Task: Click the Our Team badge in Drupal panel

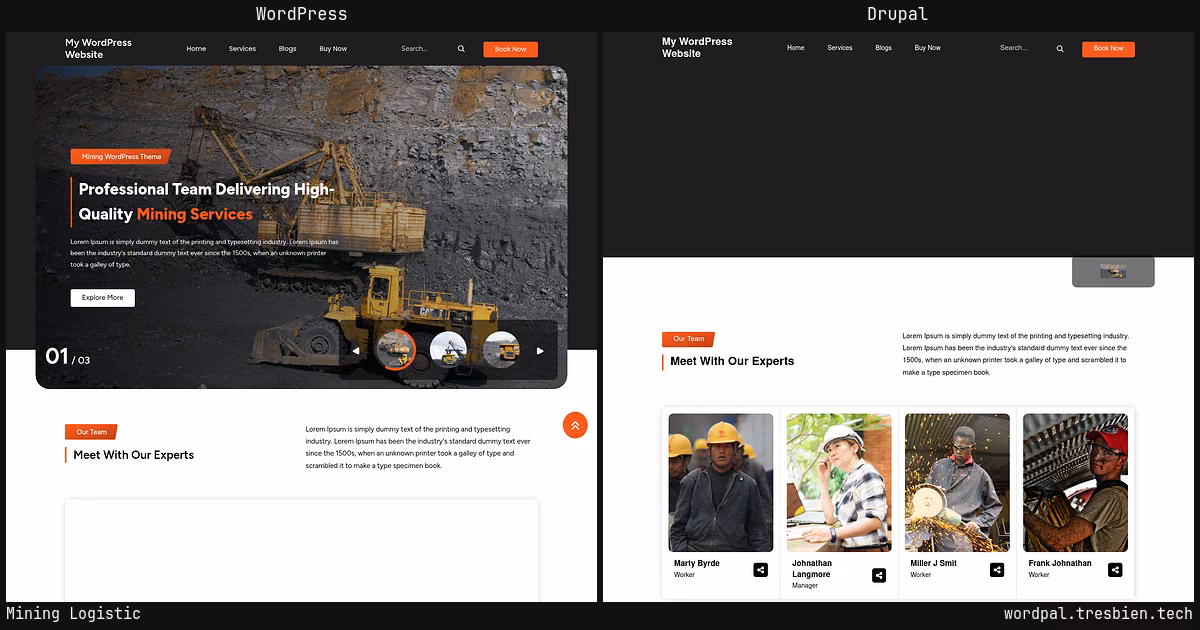Action: coord(688,339)
